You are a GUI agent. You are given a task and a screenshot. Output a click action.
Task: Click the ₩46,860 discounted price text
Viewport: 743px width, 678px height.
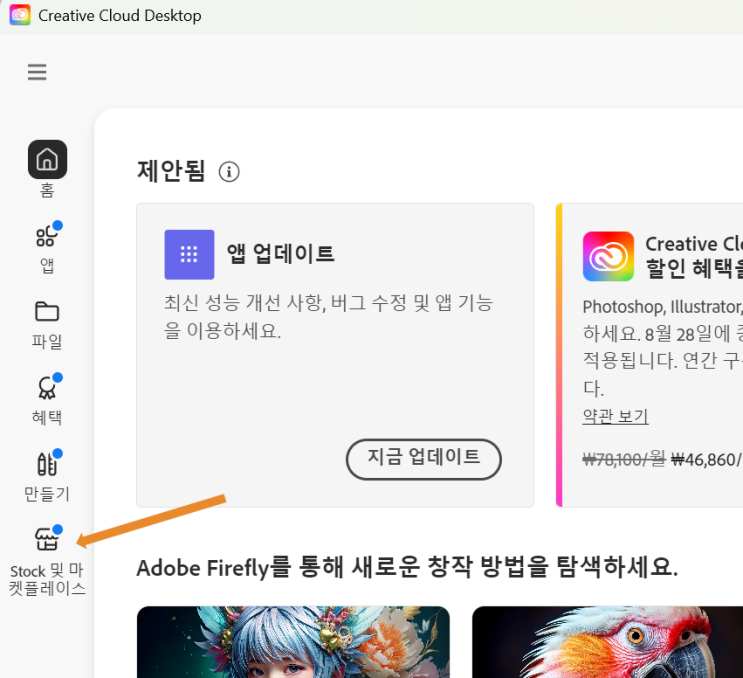coord(706,460)
